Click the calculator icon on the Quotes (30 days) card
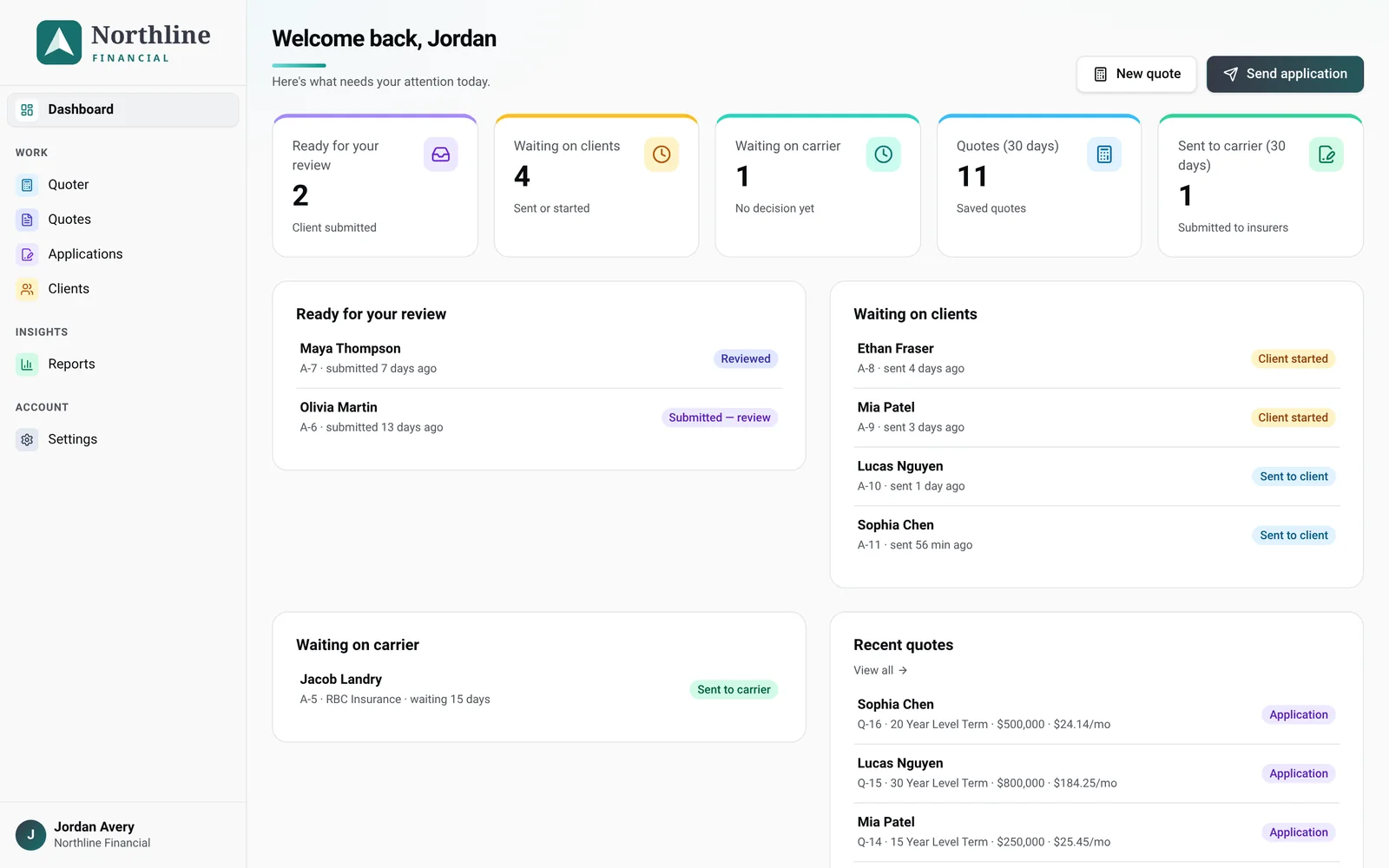 [1104, 155]
